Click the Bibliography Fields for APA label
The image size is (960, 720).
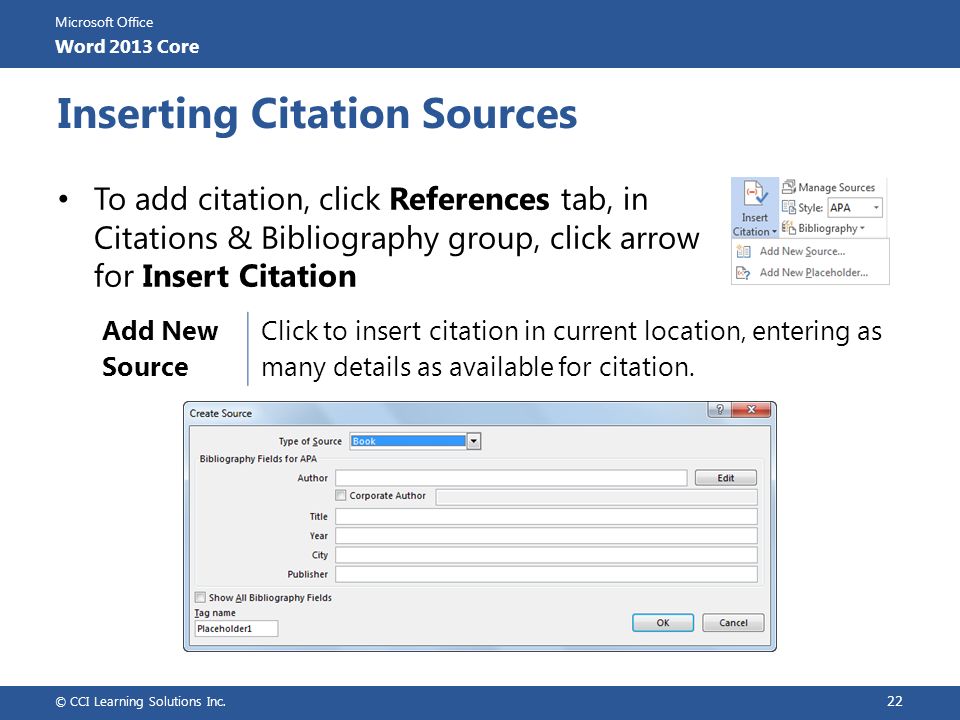258,459
